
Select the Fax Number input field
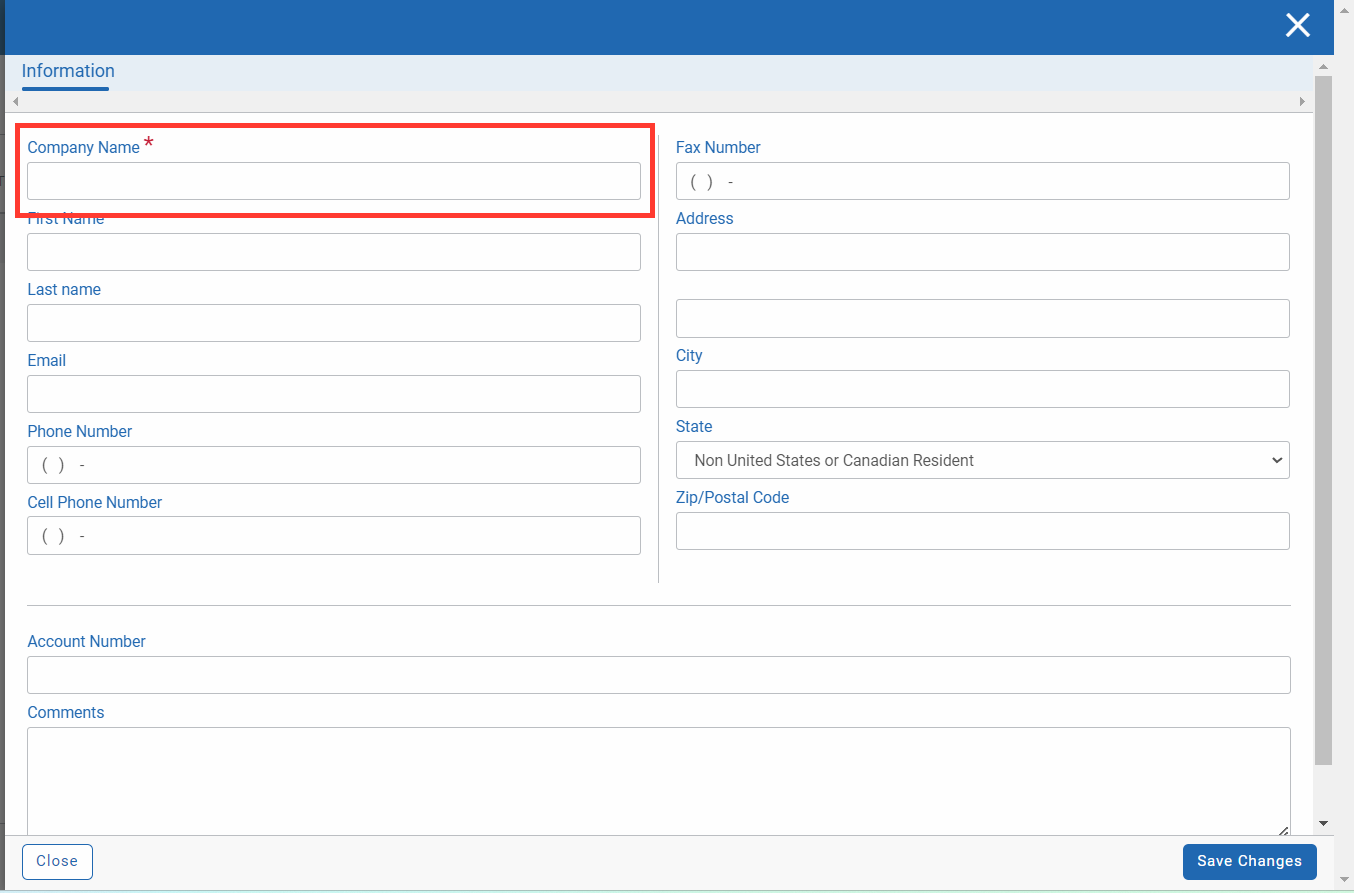point(982,181)
